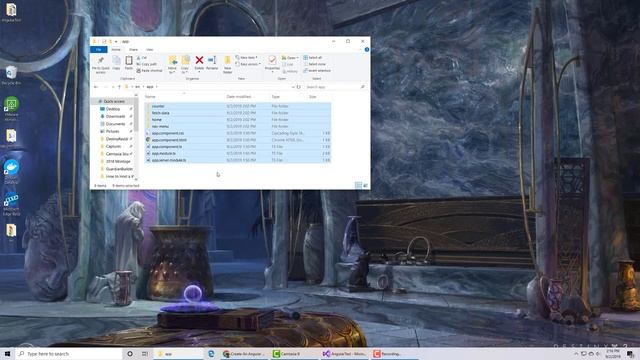This screenshot has width=640, height=360.
Task: Select the counter folder
Action: 238,106
